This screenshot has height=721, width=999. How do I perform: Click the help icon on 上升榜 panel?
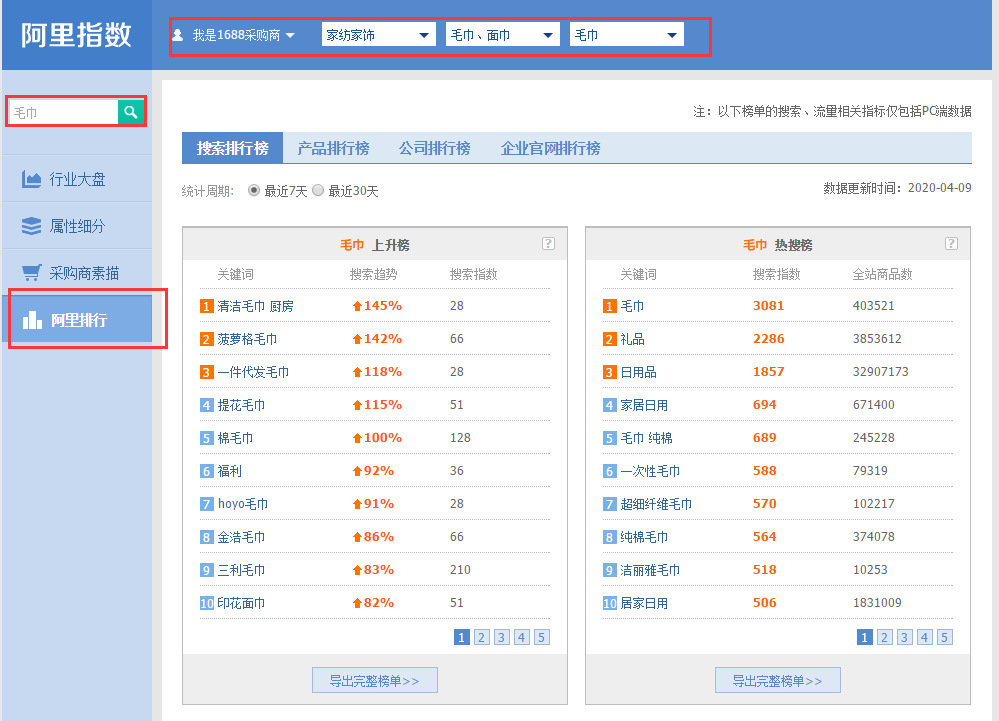(x=548, y=244)
